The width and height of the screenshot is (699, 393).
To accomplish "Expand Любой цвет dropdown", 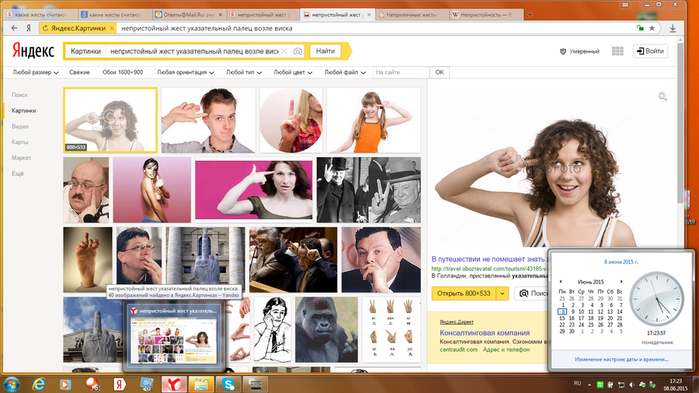I will coord(293,72).
